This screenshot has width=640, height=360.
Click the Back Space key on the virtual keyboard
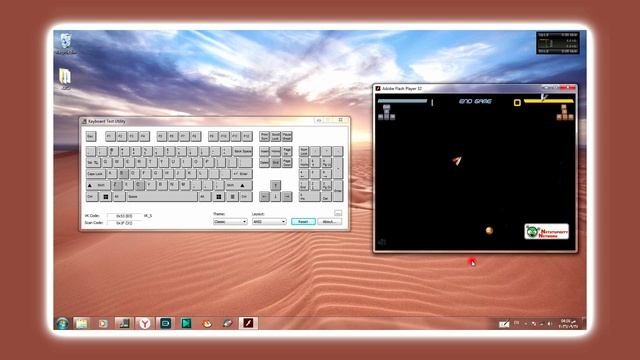point(242,151)
